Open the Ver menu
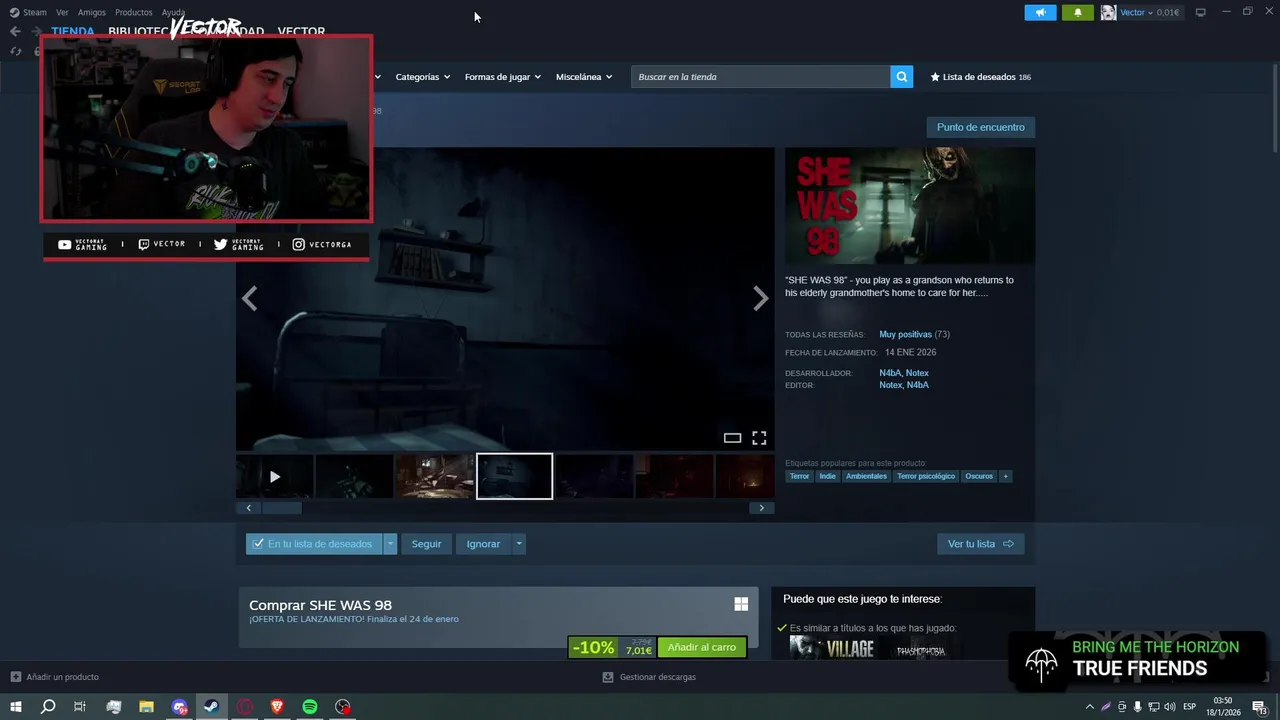This screenshot has width=1280, height=720. coord(62,13)
